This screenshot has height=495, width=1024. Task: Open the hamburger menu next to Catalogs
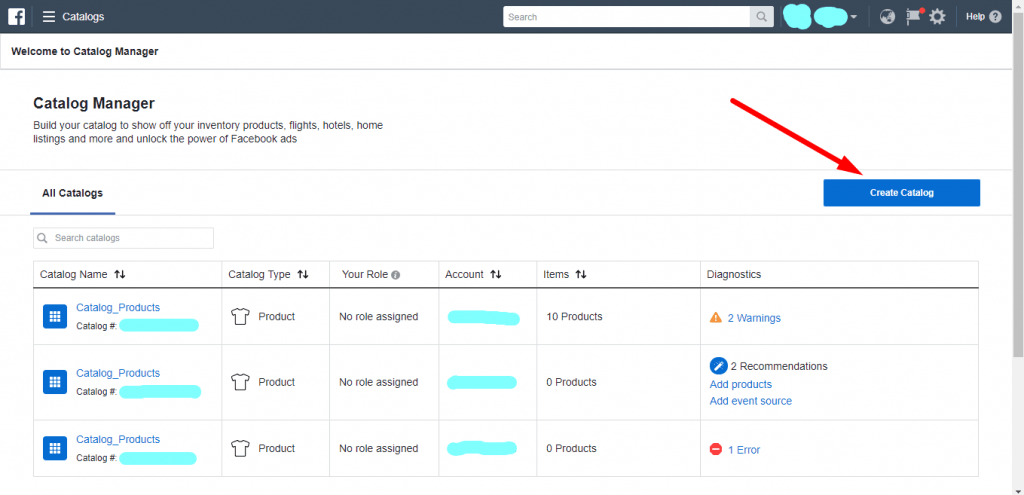pos(48,17)
